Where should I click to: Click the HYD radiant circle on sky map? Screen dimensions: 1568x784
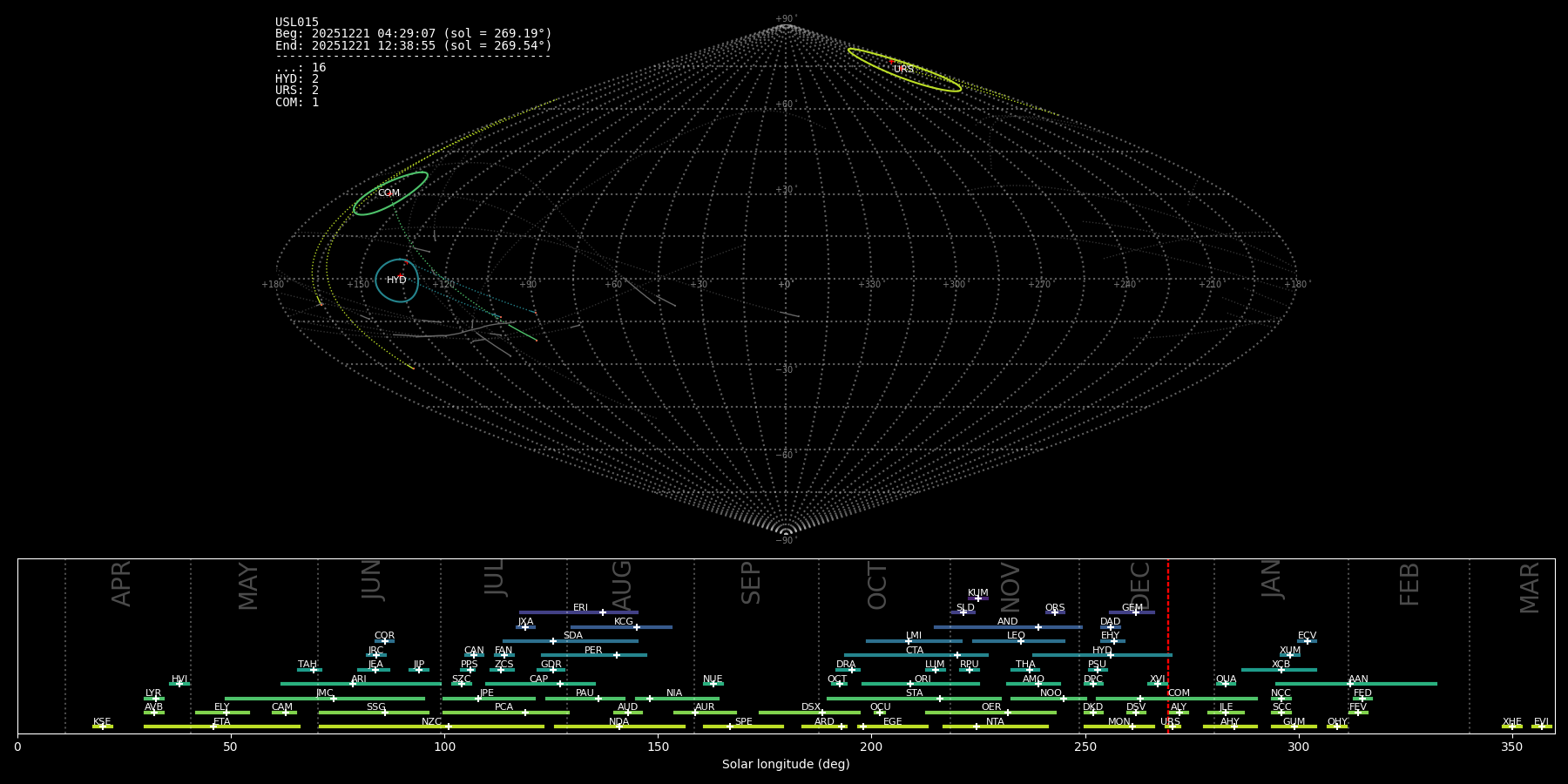pyautogui.click(x=397, y=280)
